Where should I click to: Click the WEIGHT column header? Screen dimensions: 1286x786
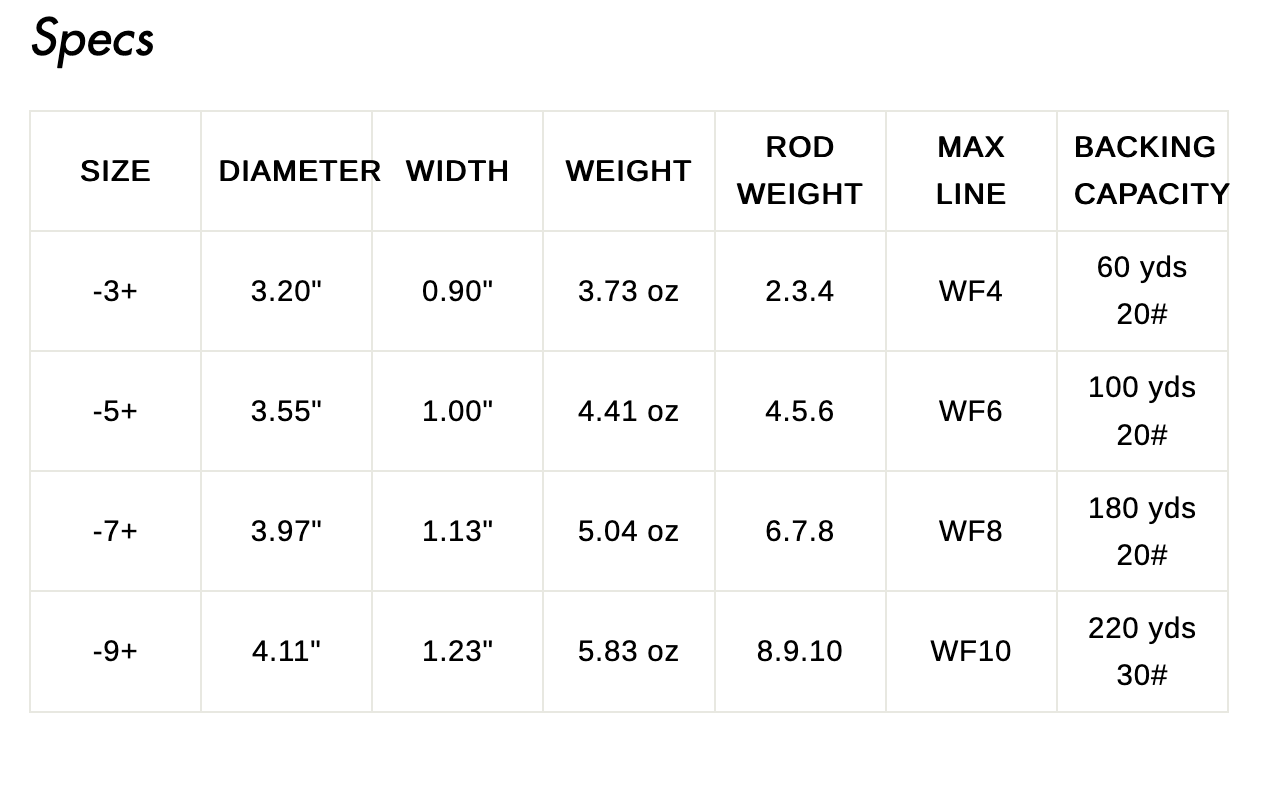(x=629, y=171)
